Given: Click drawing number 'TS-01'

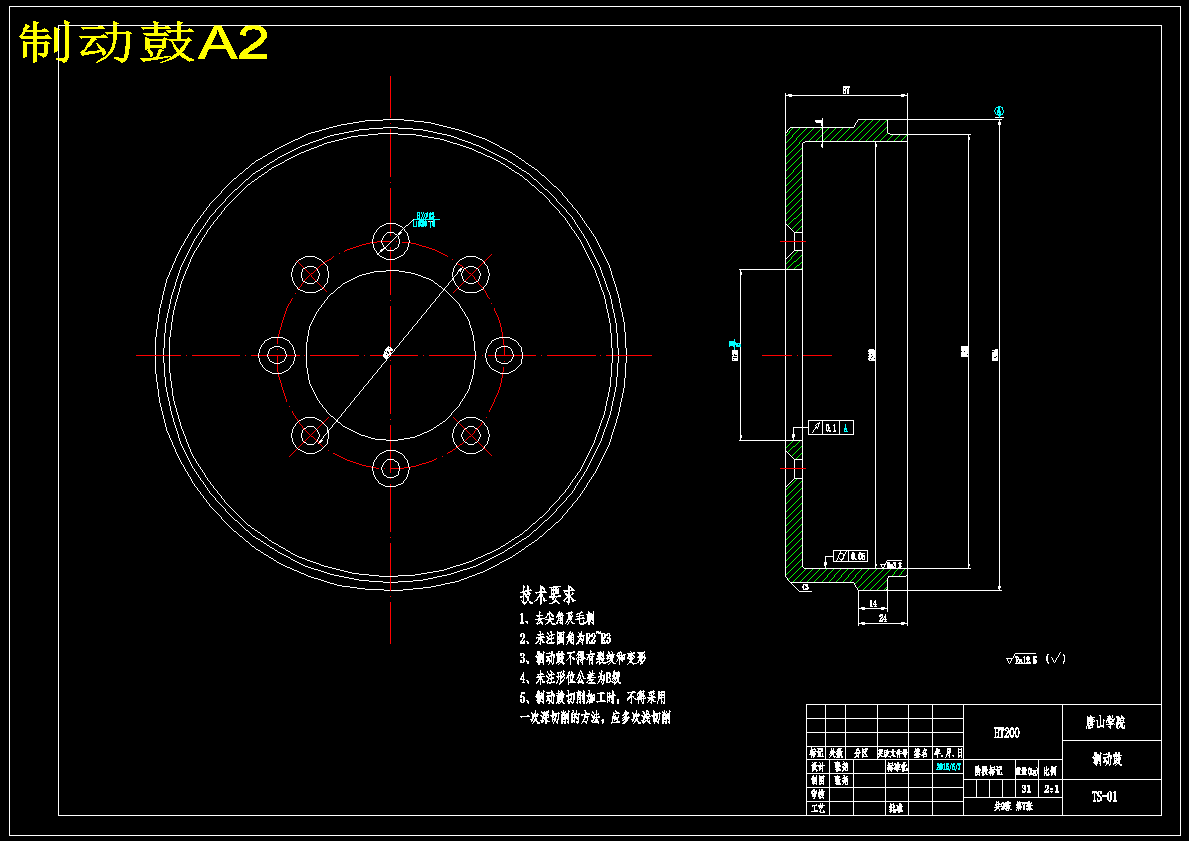Looking at the screenshot, I should click(1105, 797).
